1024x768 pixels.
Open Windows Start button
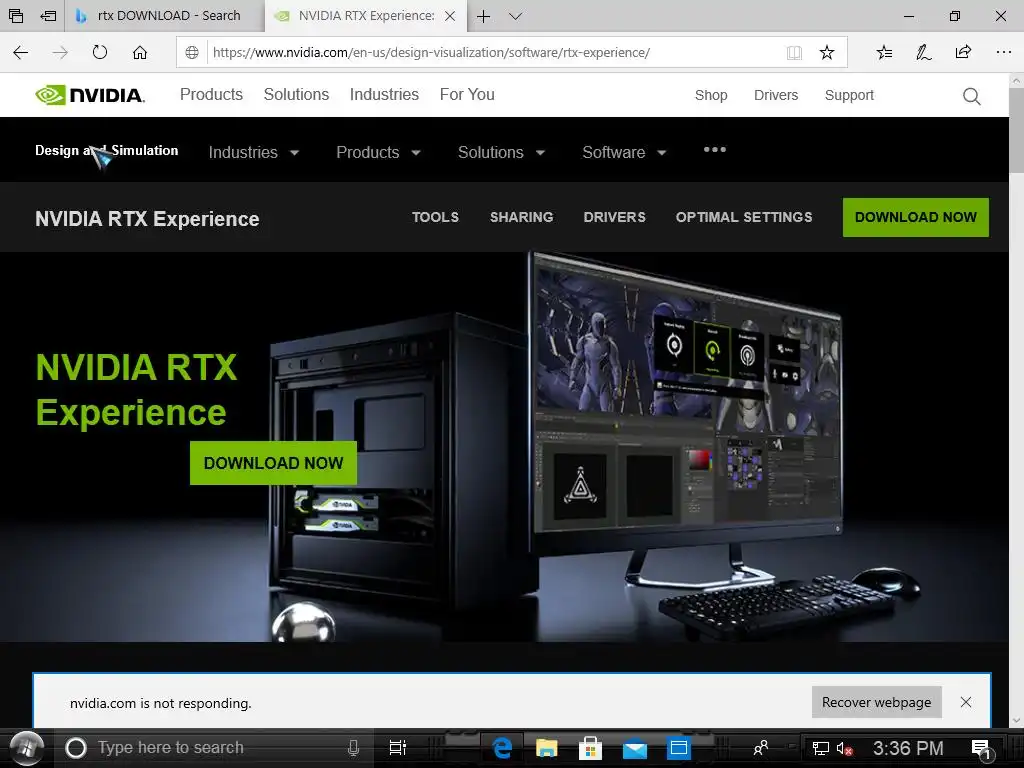pyautogui.click(x=26, y=748)
